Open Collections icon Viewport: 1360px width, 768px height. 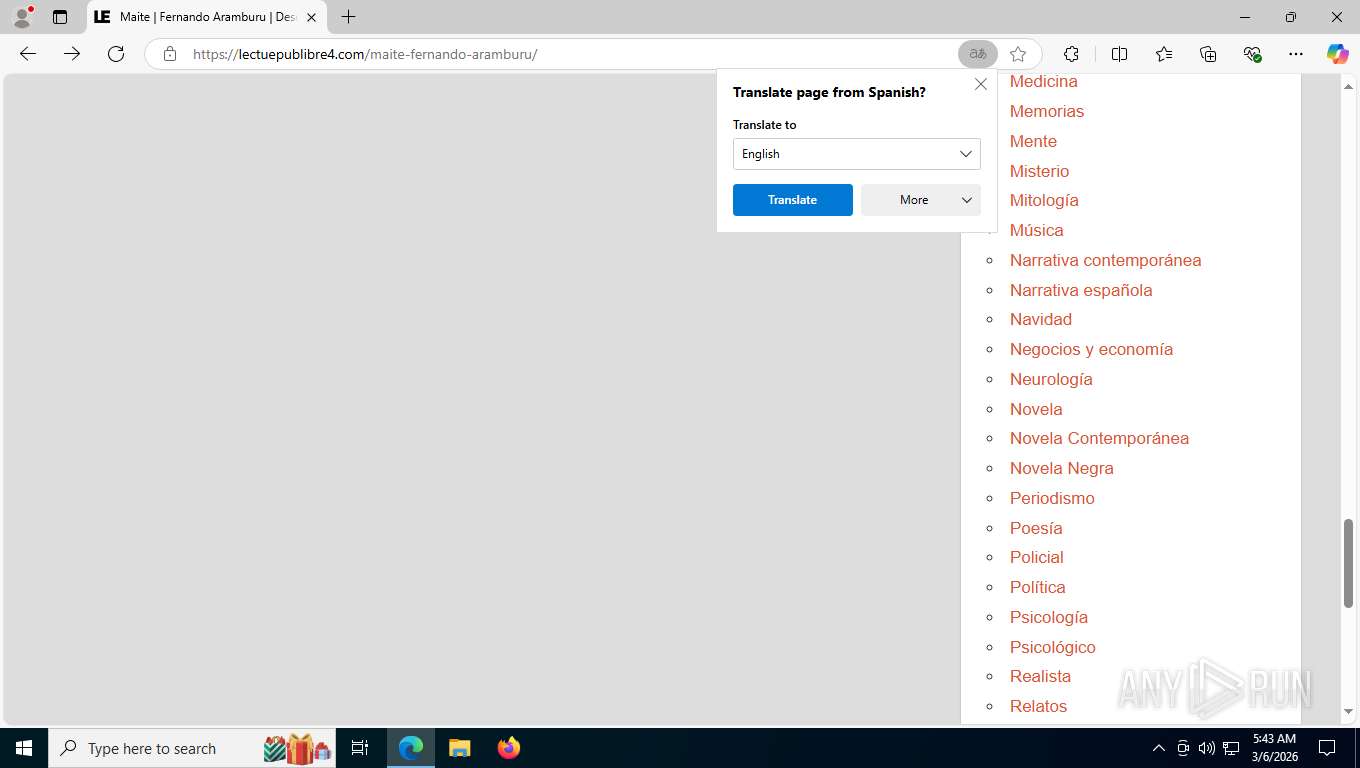point(1208,54)
